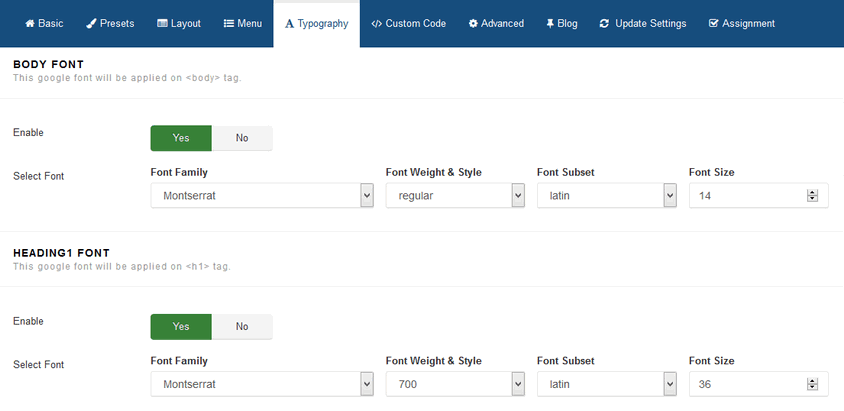The height and width of the screenshot is (411, 844).
Task: Click the Menu list icon
Action: (x=229, y=23)
